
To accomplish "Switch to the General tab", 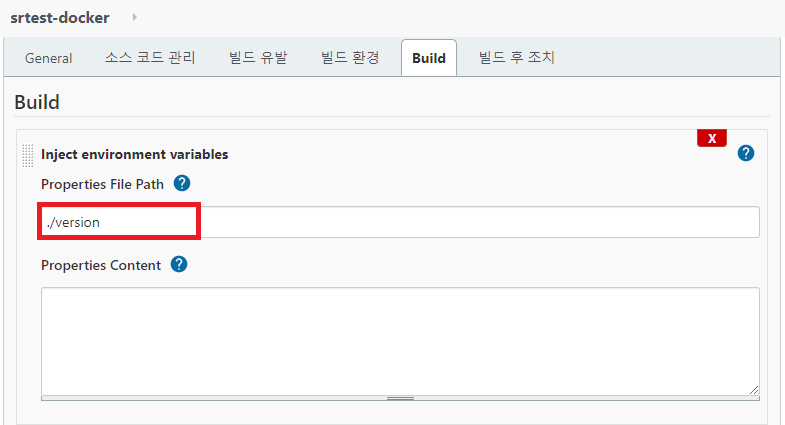I will [49, 58].
